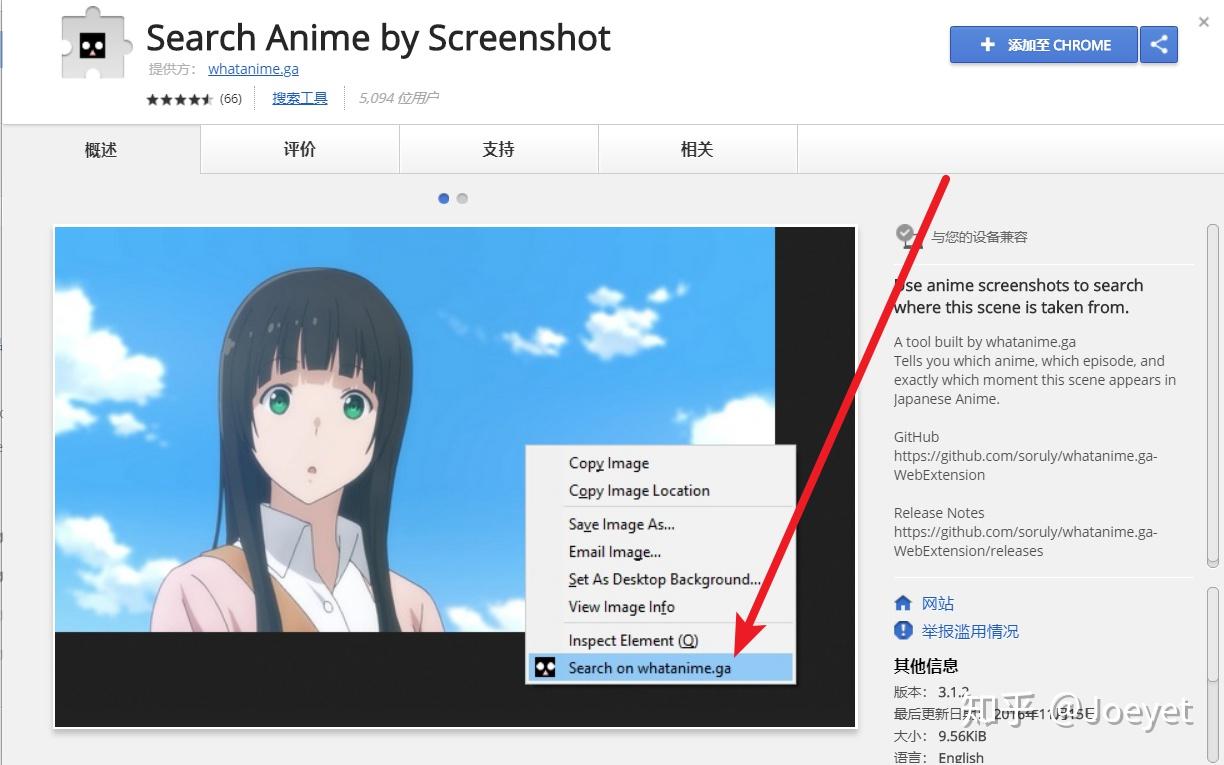Click the star rating icons
The height and width of the screenshot is (765, 1224).
(x=180, y=99)
